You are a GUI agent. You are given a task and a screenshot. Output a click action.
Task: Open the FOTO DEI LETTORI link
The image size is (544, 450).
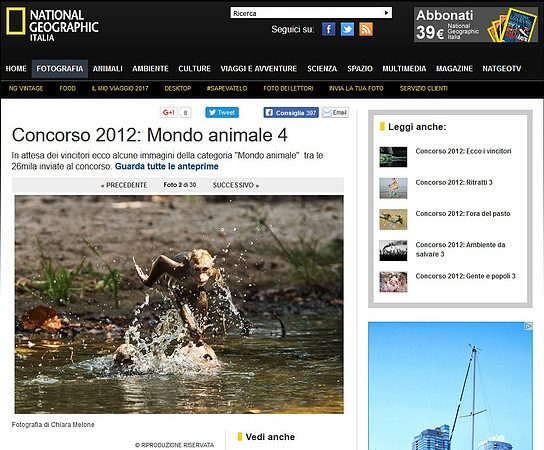pos(288,88)
